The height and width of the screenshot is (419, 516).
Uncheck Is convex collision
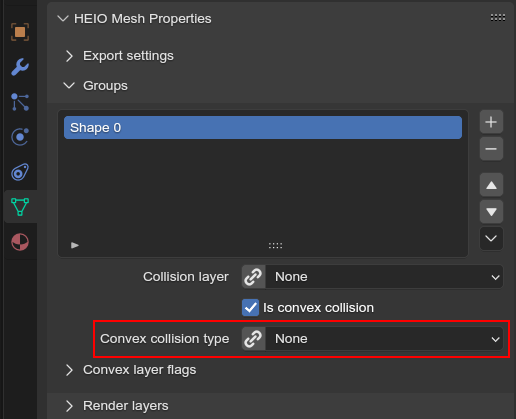tap(250, 308)
